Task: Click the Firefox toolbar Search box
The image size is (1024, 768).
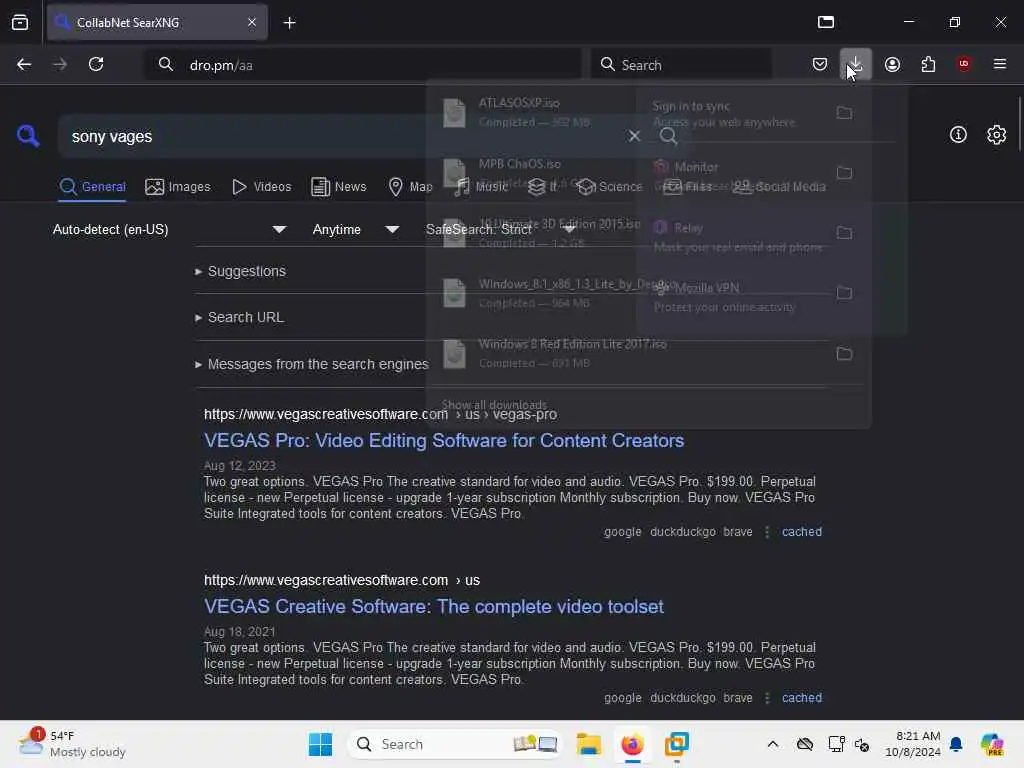Action: tap(681, 65)
